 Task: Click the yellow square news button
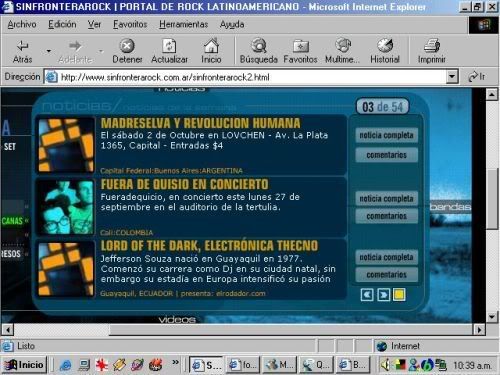click(399, 295)
